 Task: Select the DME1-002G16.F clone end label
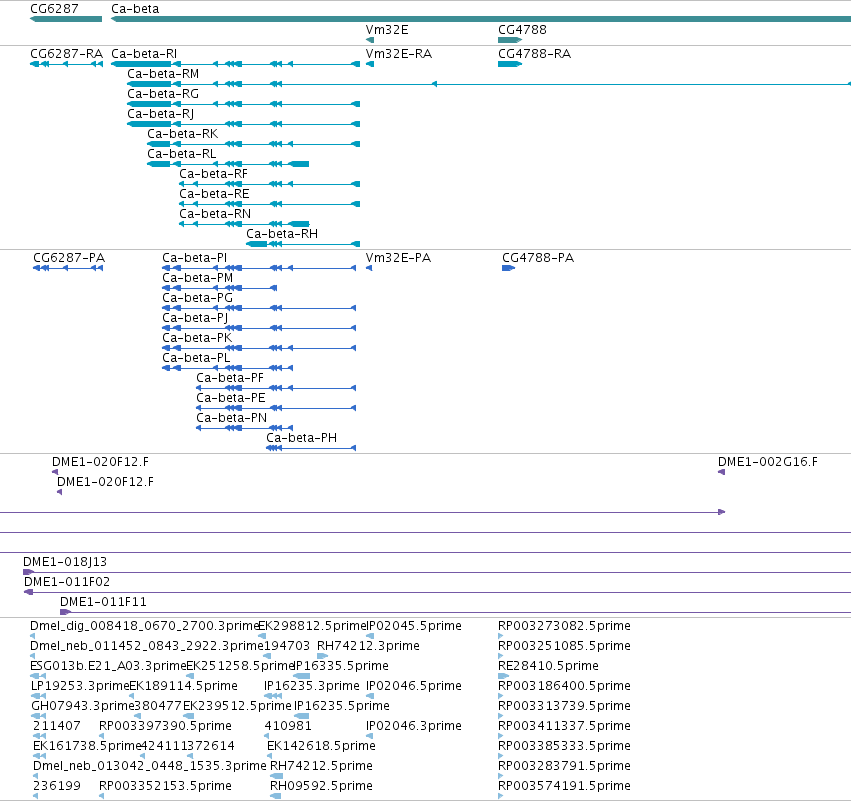(767, 462)
